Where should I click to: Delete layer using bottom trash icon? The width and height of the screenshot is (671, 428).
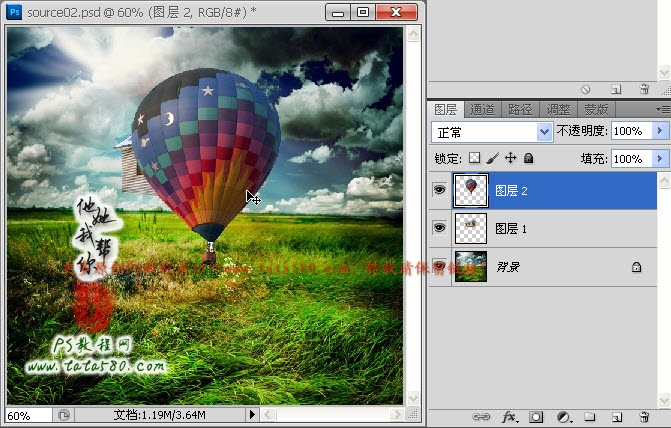644,416
